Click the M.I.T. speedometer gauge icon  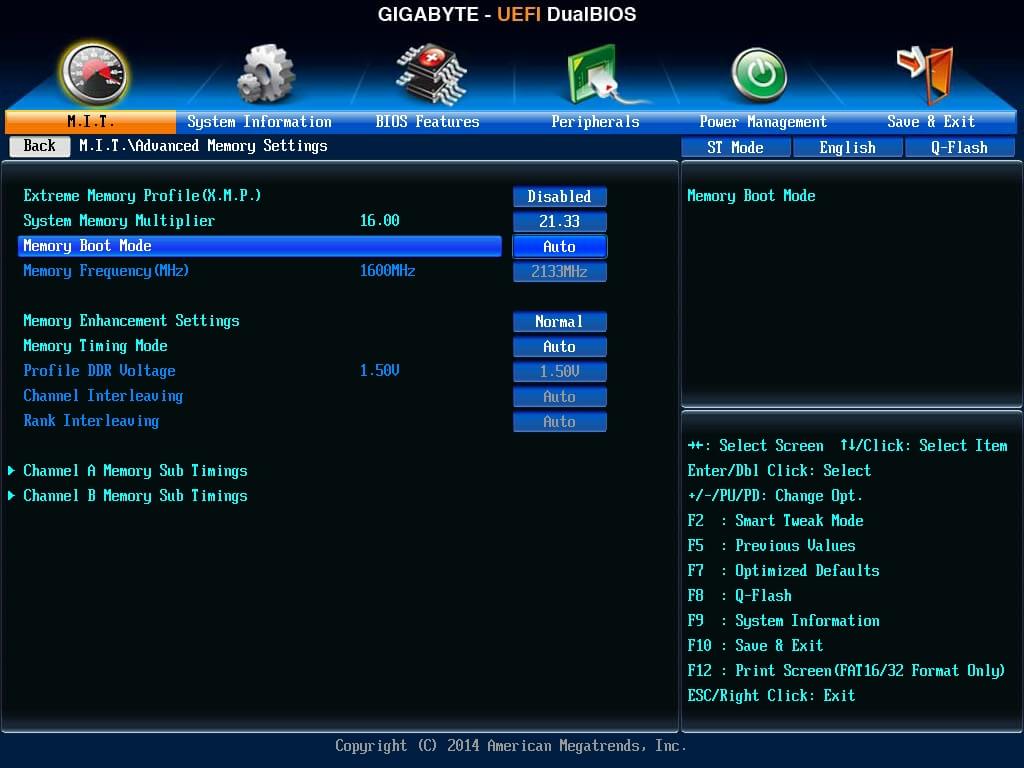94,74
